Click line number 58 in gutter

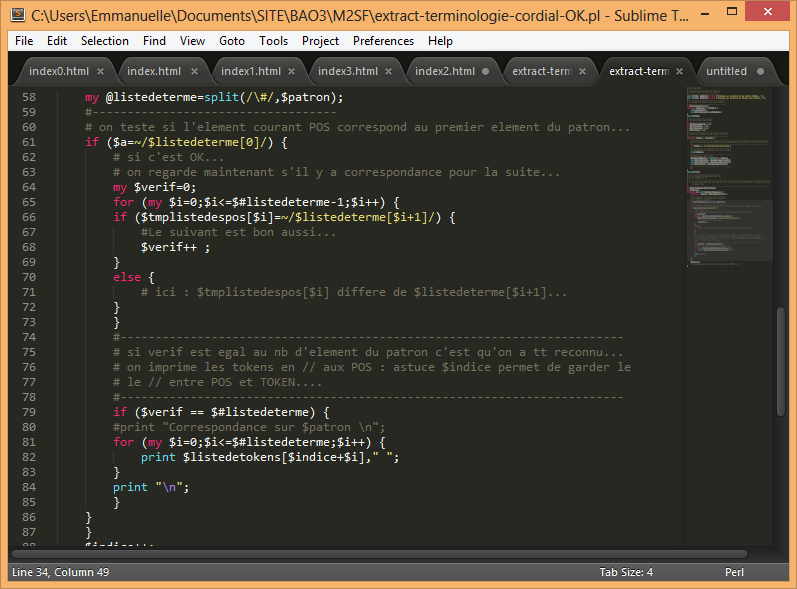[x=29, y=97]
